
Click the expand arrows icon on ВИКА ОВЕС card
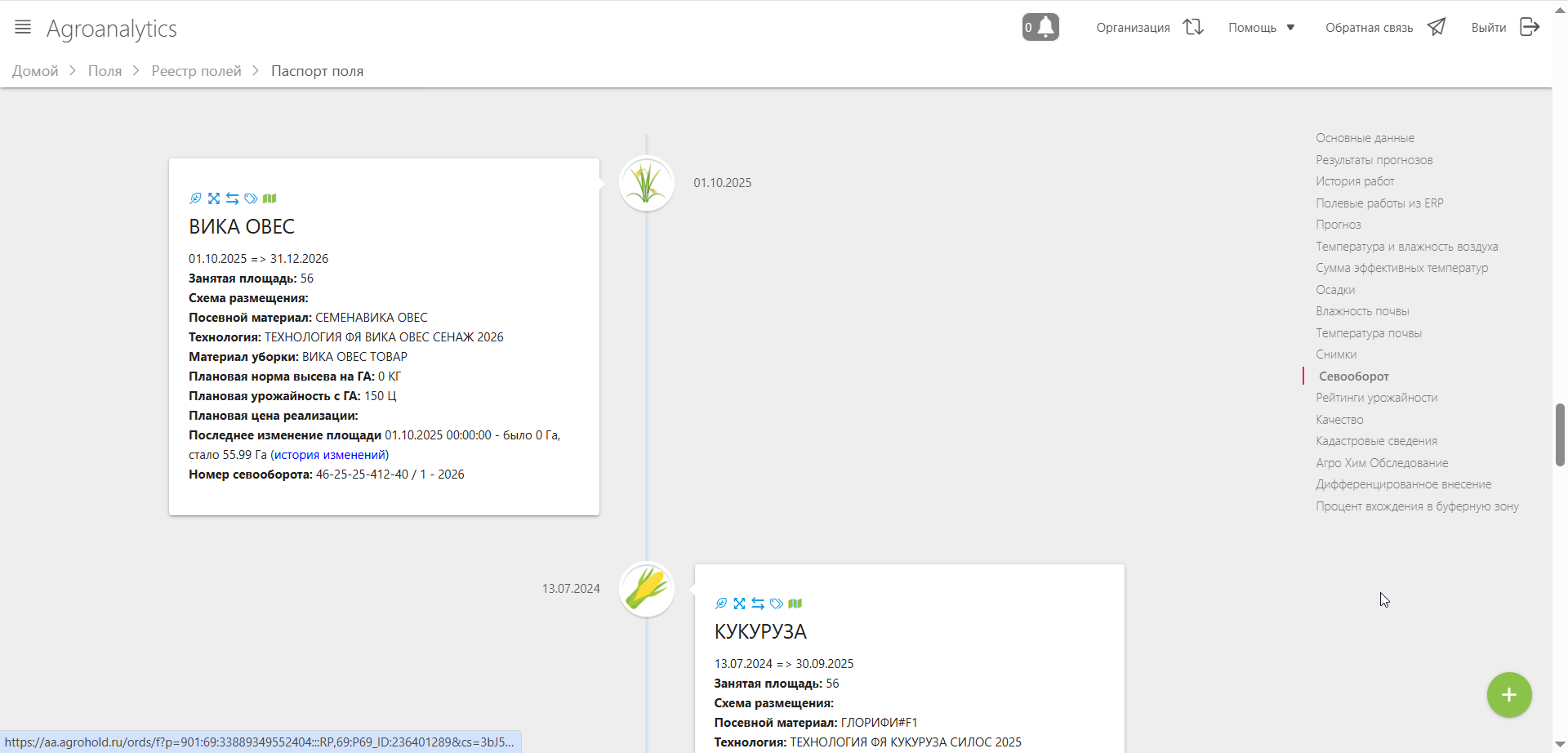point(214,198)
